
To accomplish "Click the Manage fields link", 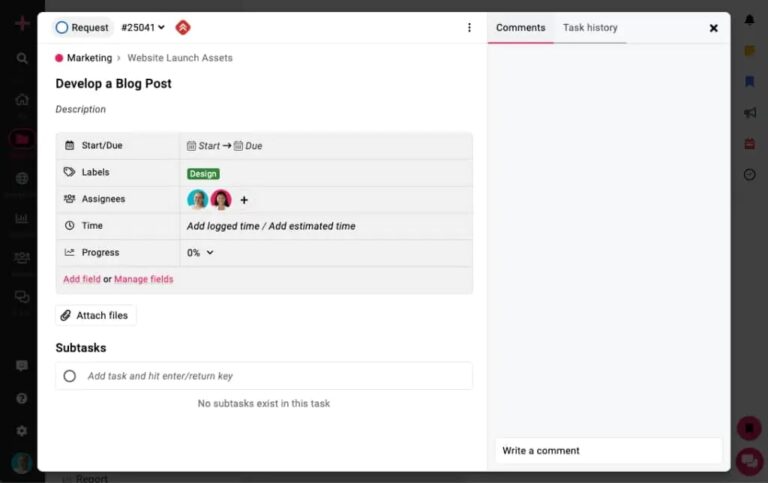I will pos(143,280).
